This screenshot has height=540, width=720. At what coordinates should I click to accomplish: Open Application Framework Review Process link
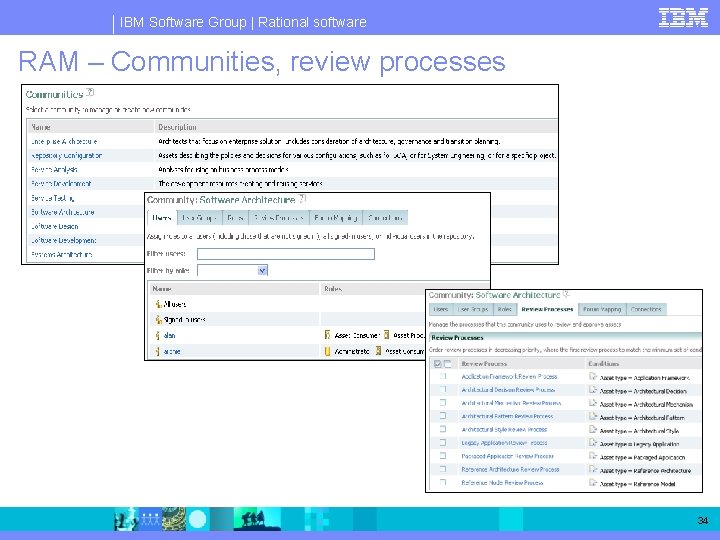point(509,377)
